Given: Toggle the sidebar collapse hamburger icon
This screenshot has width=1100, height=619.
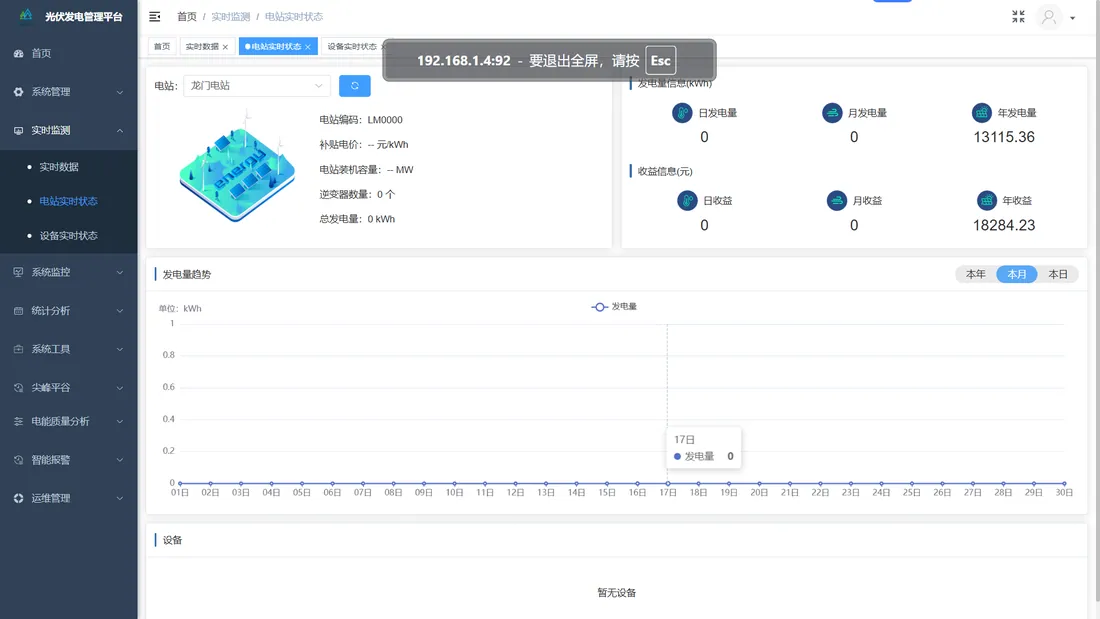Looking at the screenshot, I should (155, 16).
